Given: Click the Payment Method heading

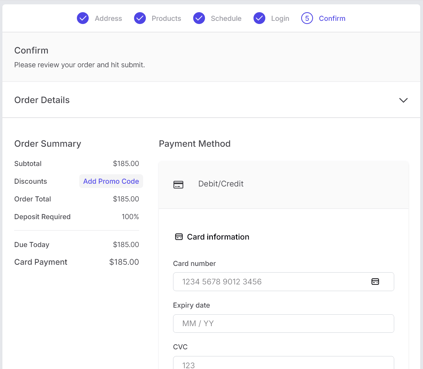Looking at the screenshot, I should tap(195, 144).
